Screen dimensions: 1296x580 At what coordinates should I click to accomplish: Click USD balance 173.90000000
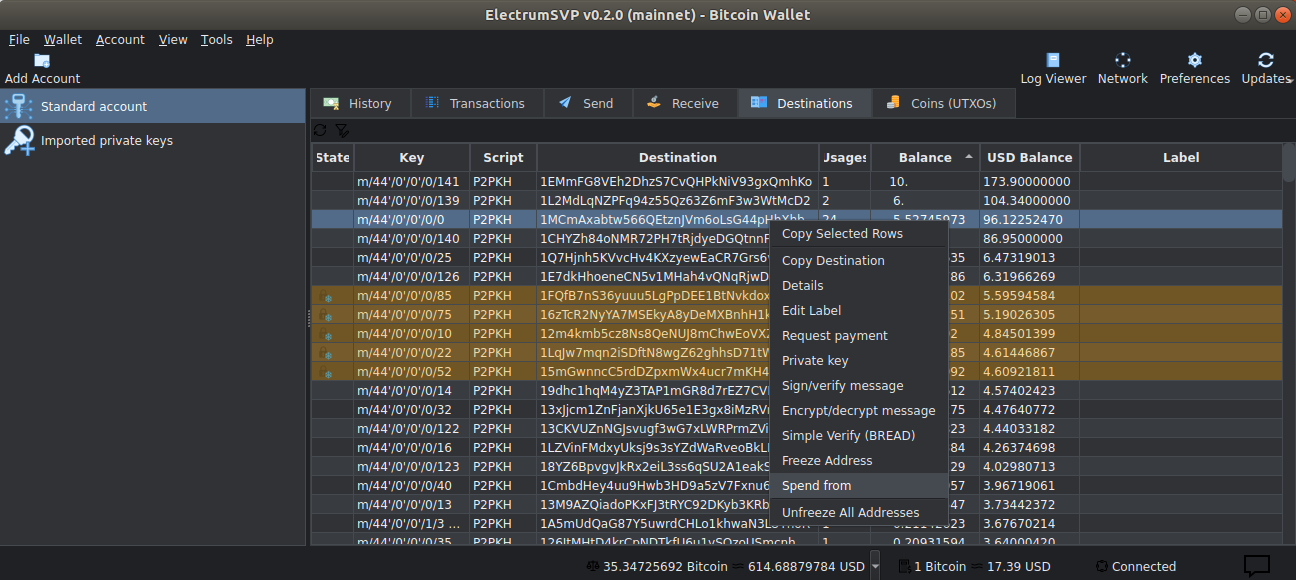(1026, 182)
